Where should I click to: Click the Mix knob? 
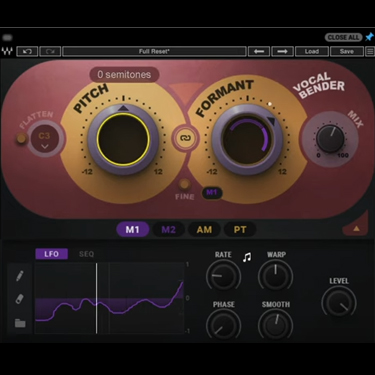click(x=330, y=139)
